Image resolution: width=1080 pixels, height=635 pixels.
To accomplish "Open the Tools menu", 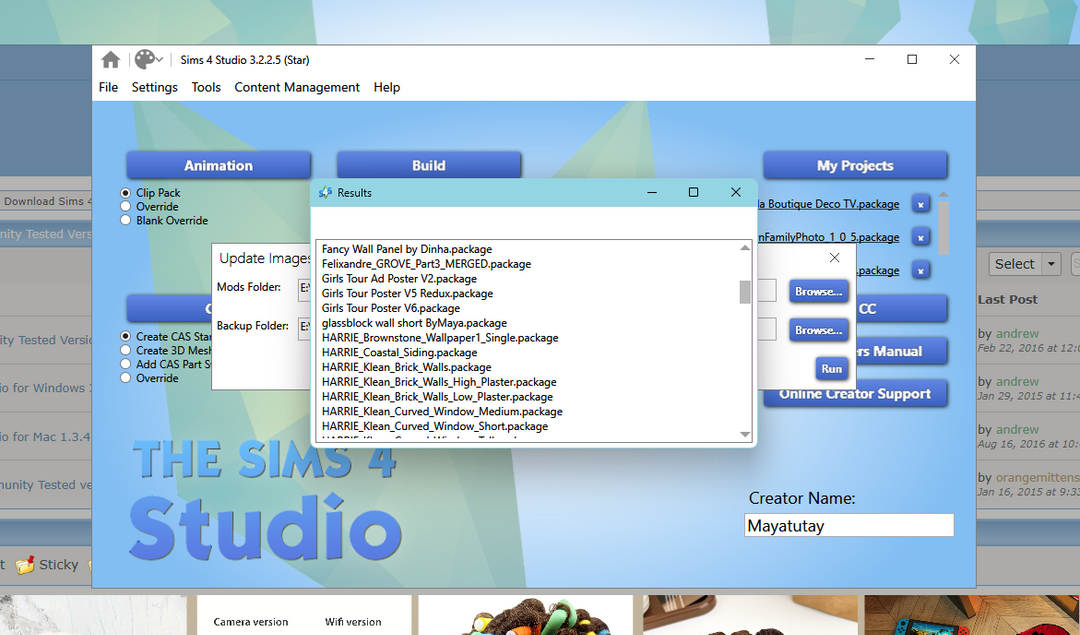I will [206, 87].
